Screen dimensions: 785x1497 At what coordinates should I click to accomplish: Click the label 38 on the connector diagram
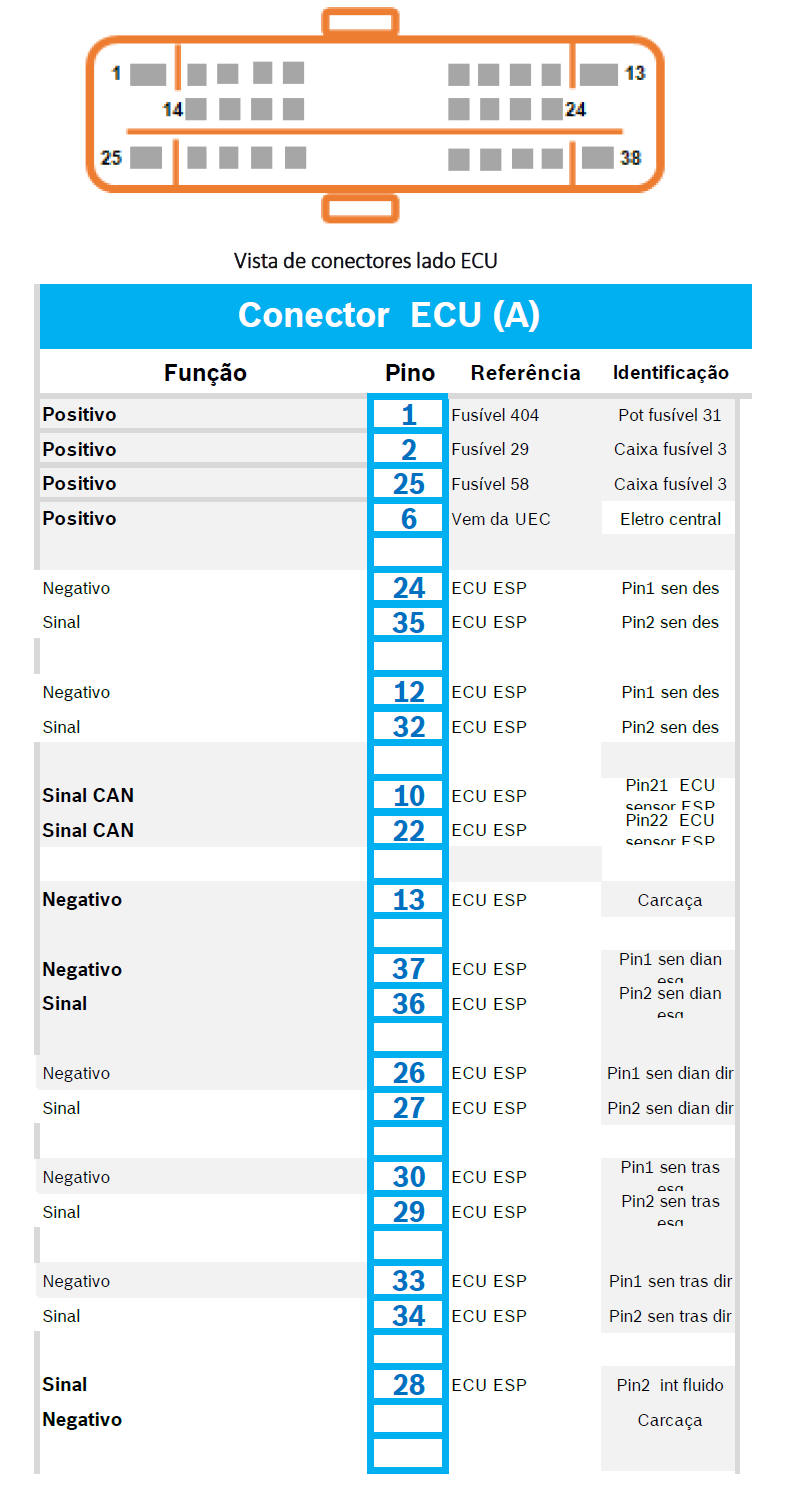pyautogui.click(x=631, y=158)
